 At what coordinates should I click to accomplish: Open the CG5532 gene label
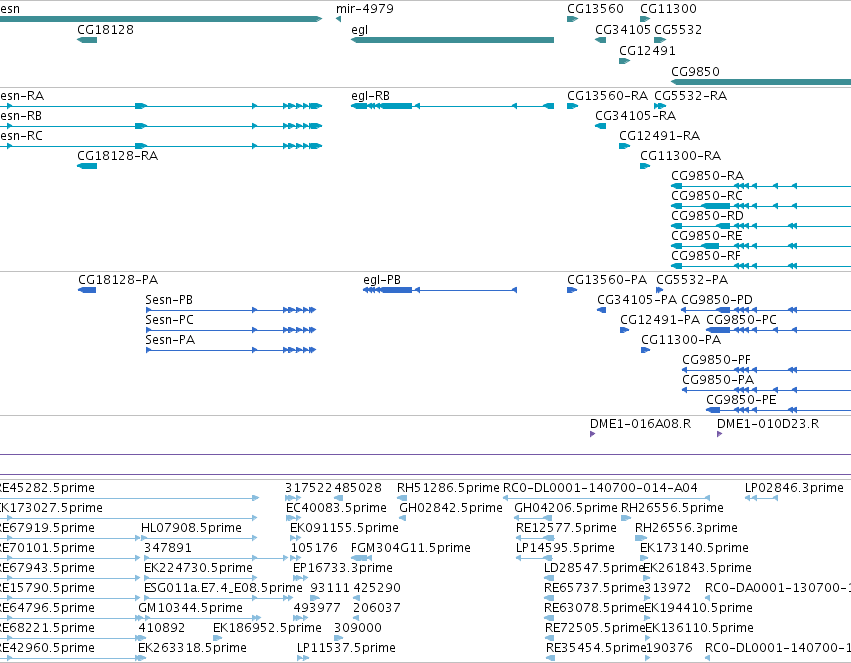pos(678,30)
